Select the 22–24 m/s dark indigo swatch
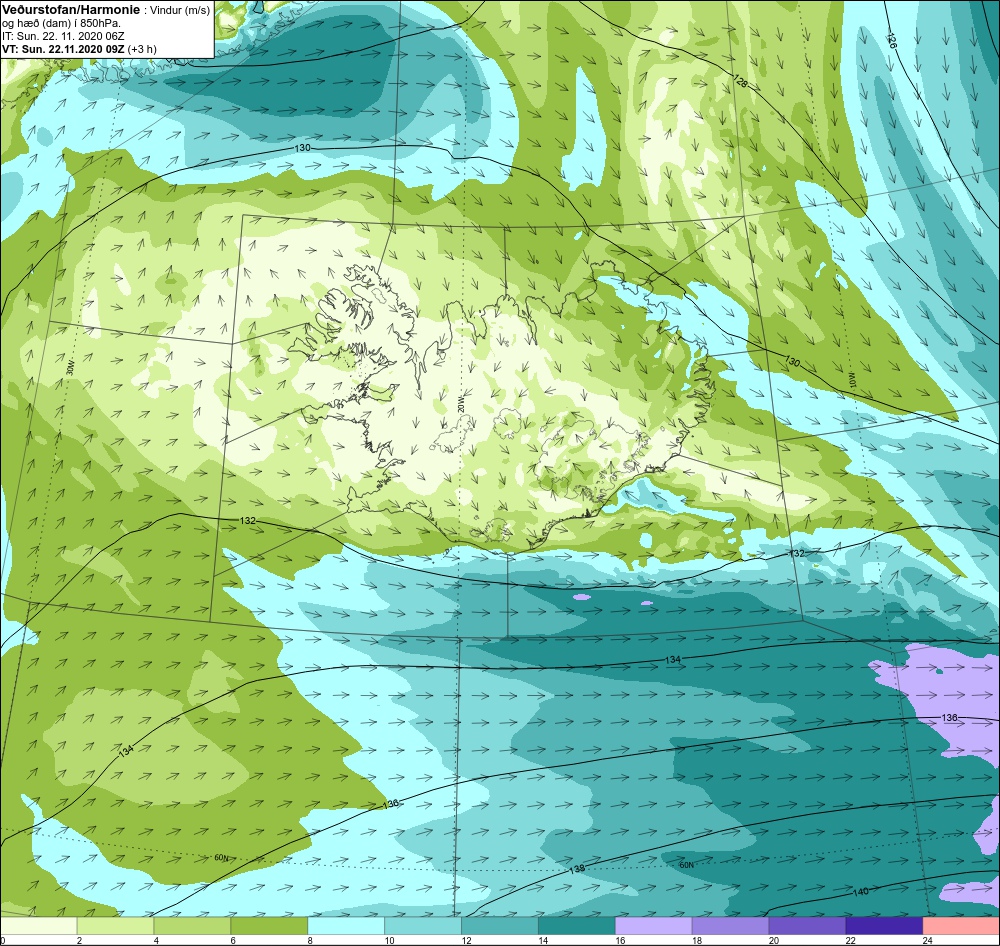The image size is (1000, 946). [x=885, y=925]
